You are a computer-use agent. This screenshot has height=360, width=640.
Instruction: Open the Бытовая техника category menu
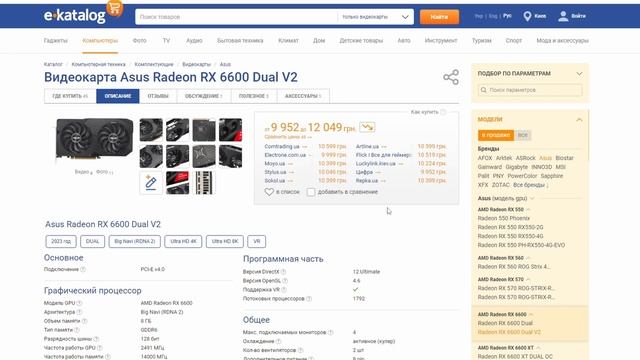coord(240,41)
